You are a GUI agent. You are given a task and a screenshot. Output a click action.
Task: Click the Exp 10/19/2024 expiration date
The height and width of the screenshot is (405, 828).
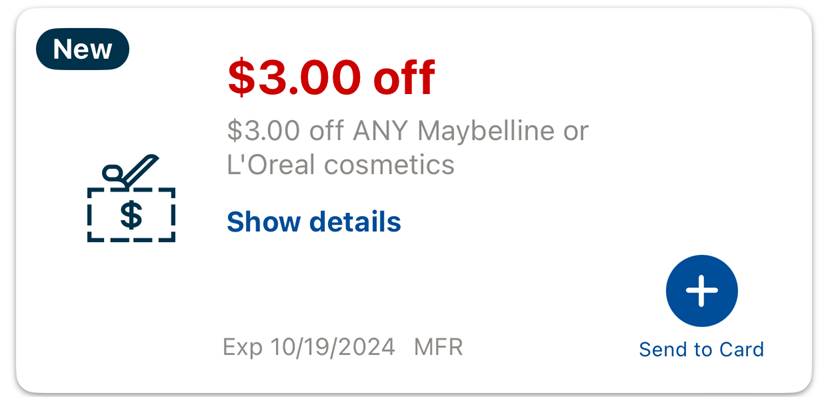309,347
